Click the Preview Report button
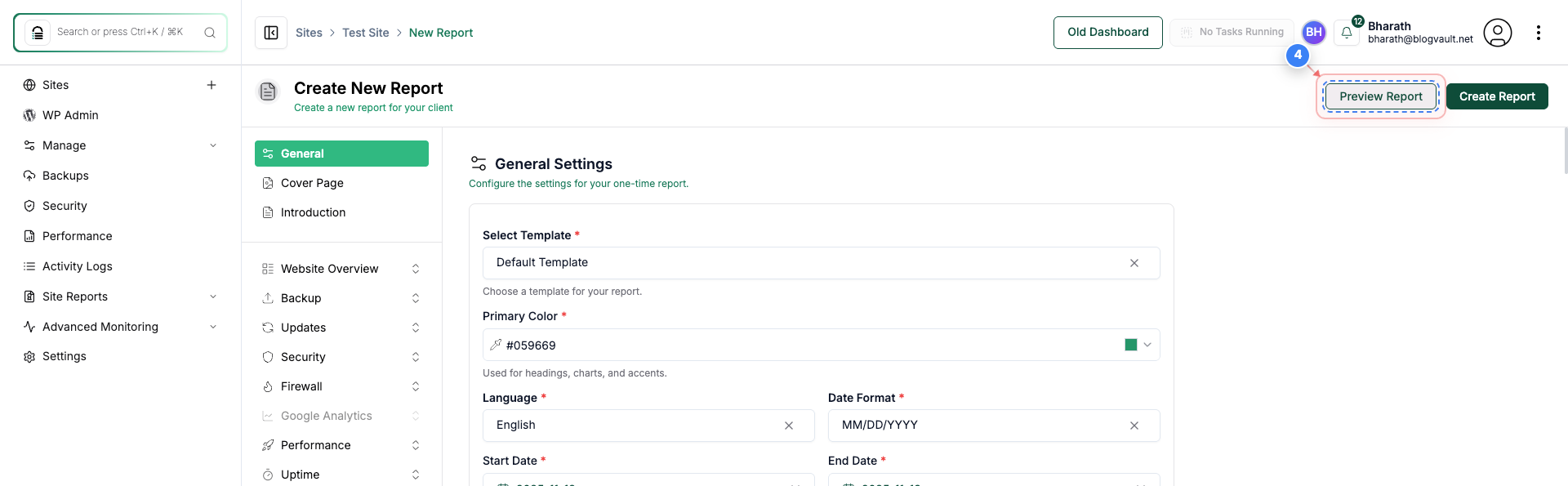This screenshot has height=486, width=1568. (x=1381, y=96)
